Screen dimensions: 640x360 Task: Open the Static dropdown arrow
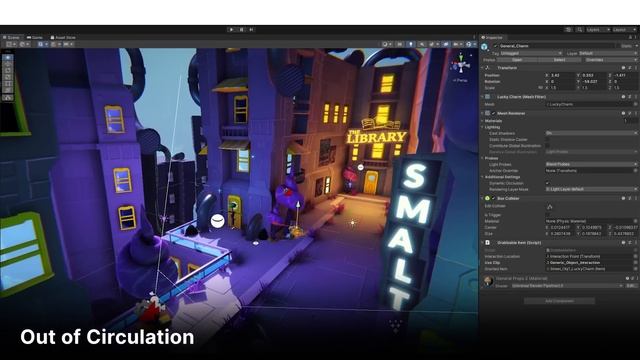636,46
